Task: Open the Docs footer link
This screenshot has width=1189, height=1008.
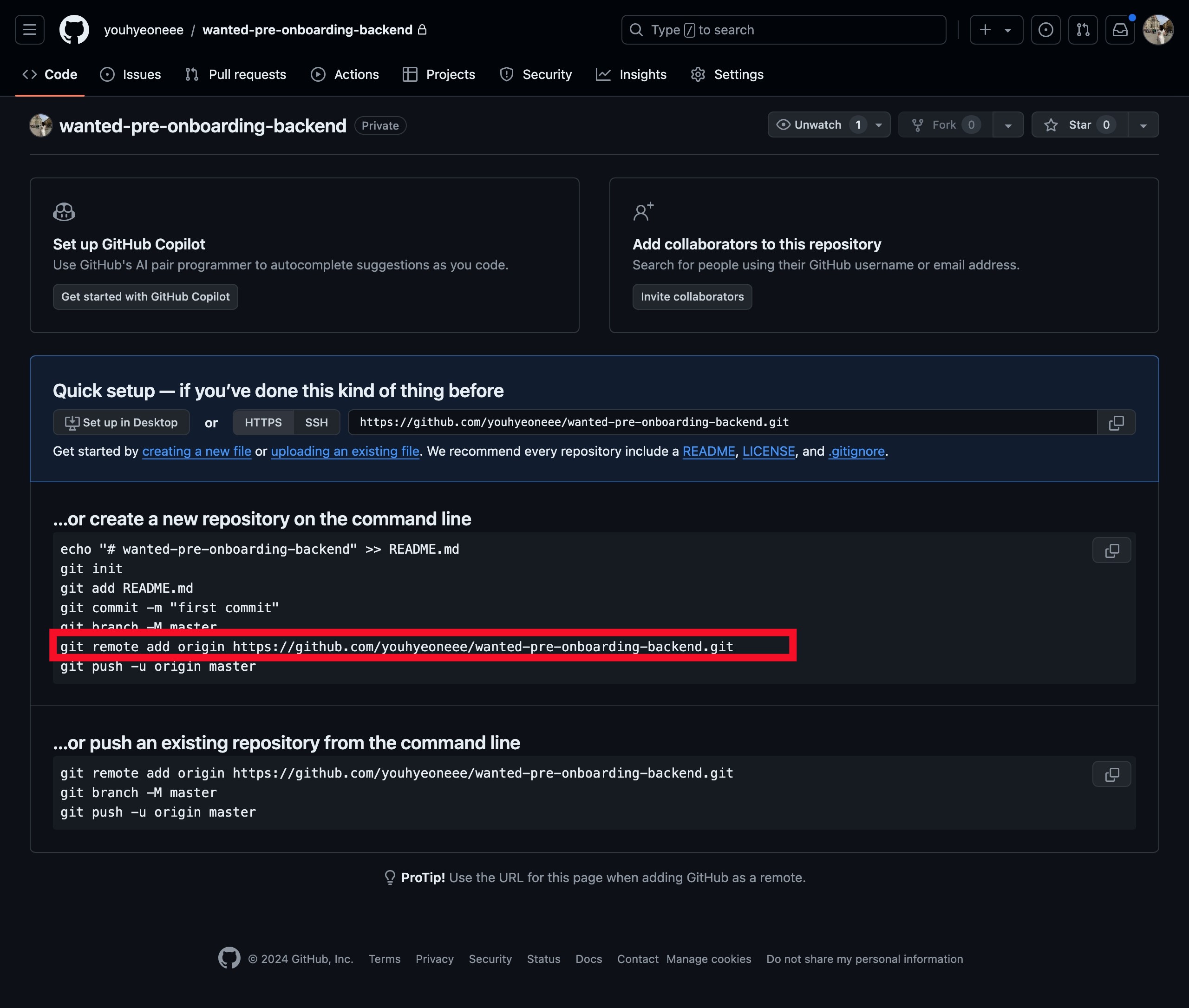Action: [x=588, y=959]
